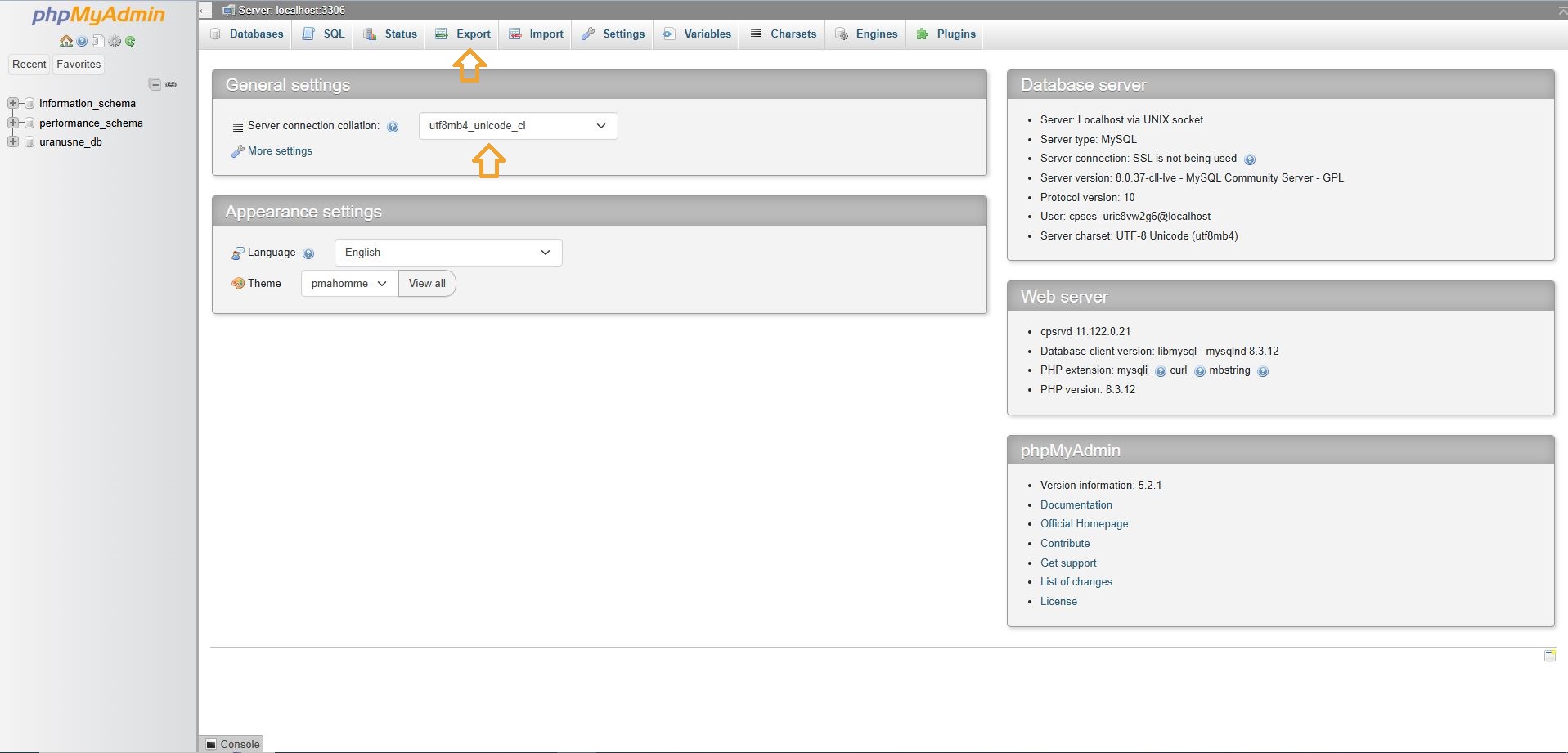Open the Server connection collation dropdown
The height and width of the screenshot is (753, 1568).
519,126
